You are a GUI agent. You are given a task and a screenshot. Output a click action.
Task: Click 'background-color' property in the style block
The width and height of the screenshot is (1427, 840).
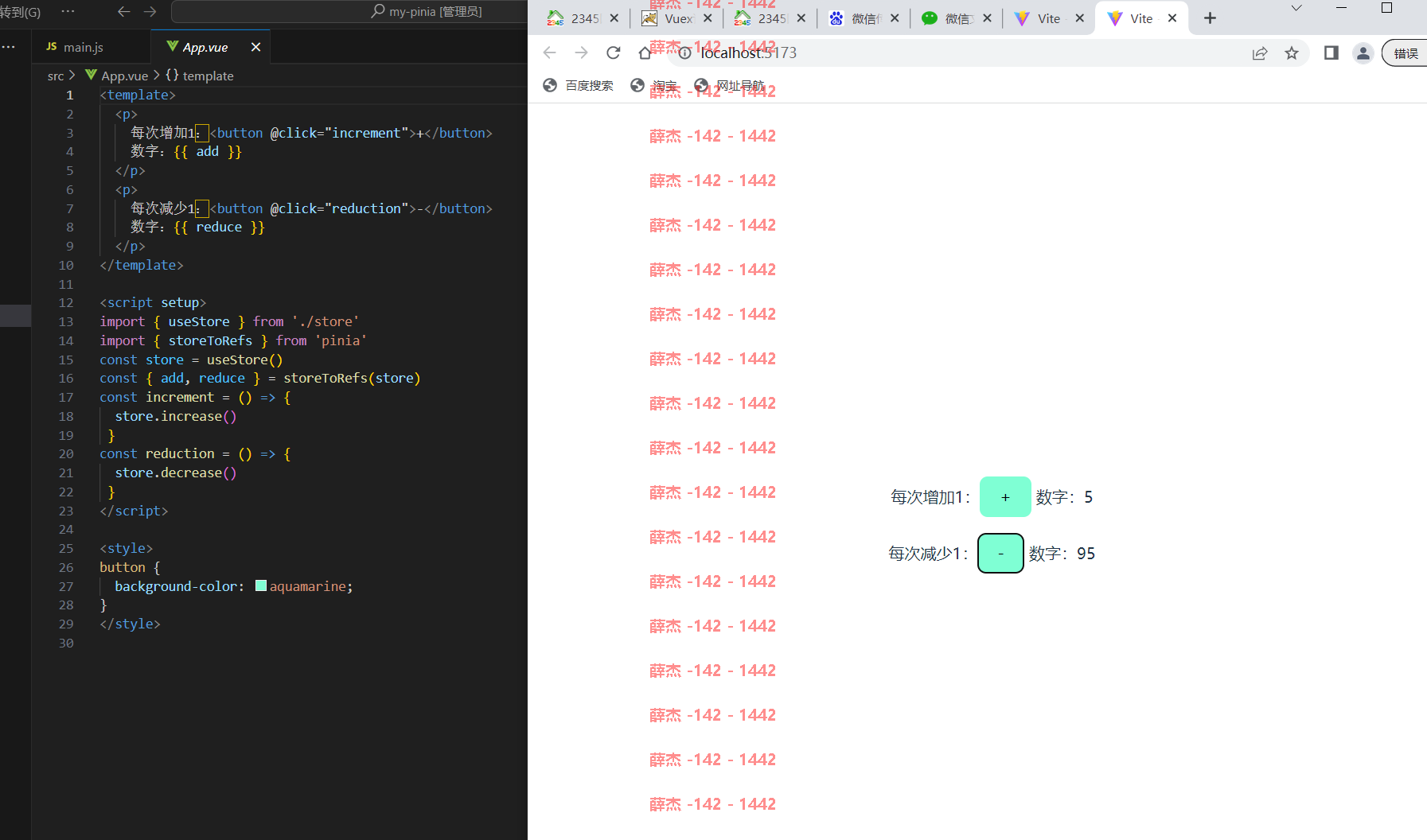click(176, 586)
